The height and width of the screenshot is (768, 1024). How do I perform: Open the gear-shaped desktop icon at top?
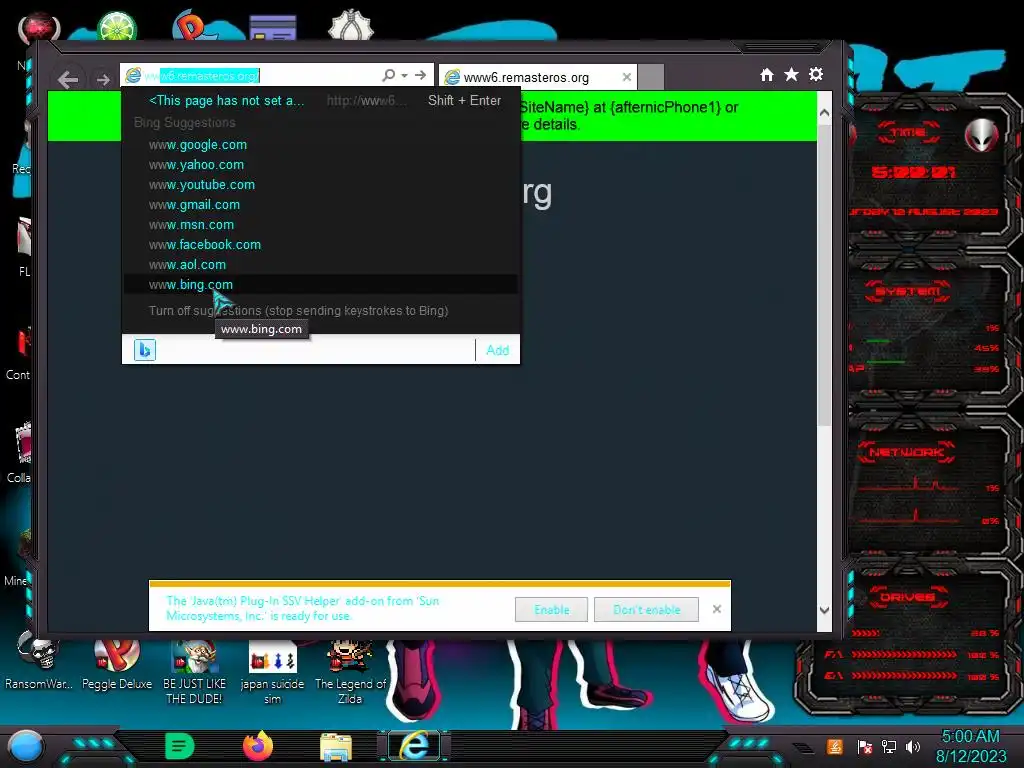351,26
